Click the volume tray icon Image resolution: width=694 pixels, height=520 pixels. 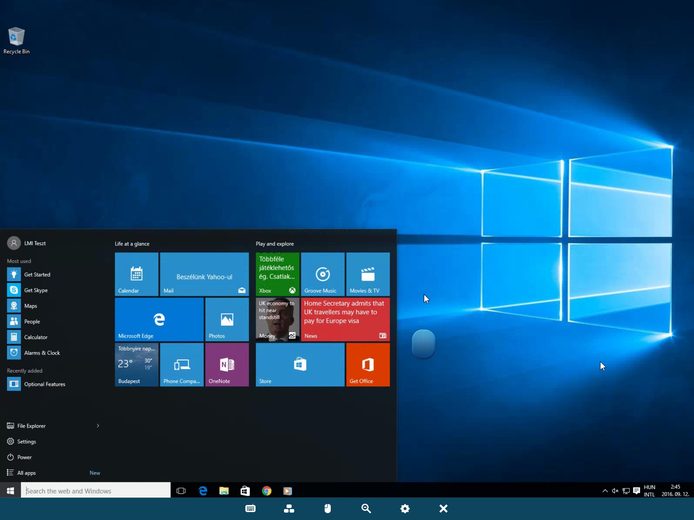tap(615, 491)
